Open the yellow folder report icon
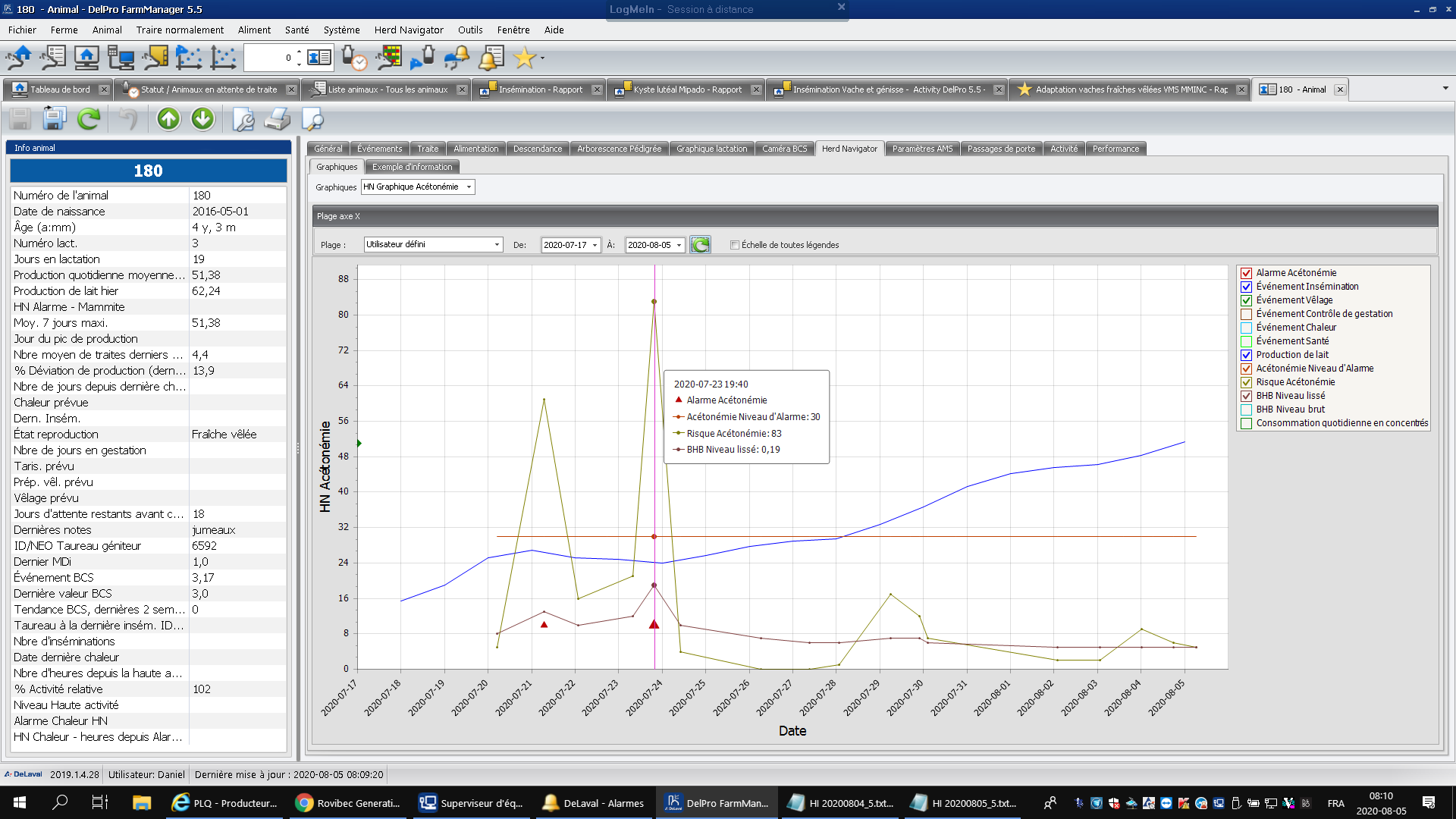Screen dimensions: 1456x819 [x=155, y=58]
